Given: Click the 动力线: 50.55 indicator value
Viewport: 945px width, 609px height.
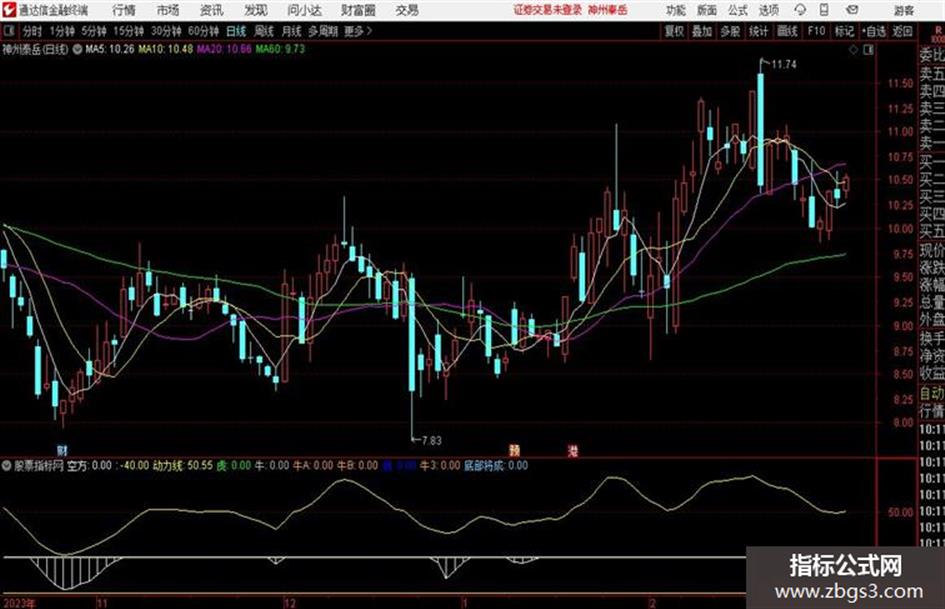Looking at the screenshot, I should coord(183,465).
